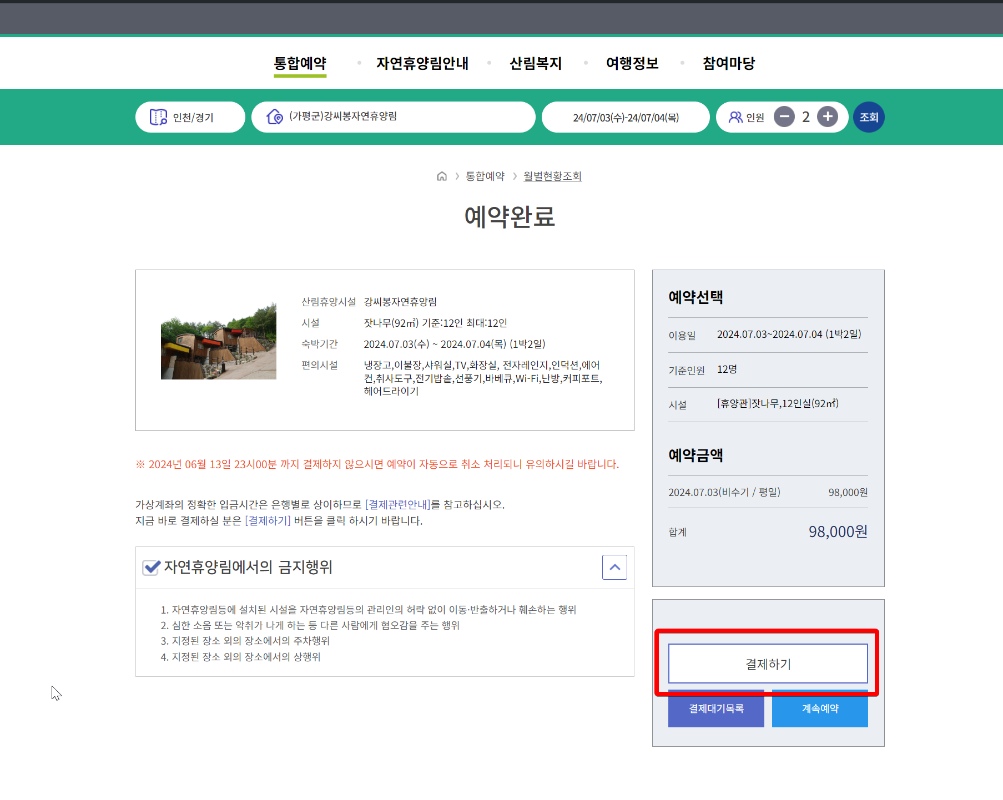Image resolution: width=1003 pixels, height=800 pixels.
Task: Increase guest count with the plus button
Action: coord(827,116)
